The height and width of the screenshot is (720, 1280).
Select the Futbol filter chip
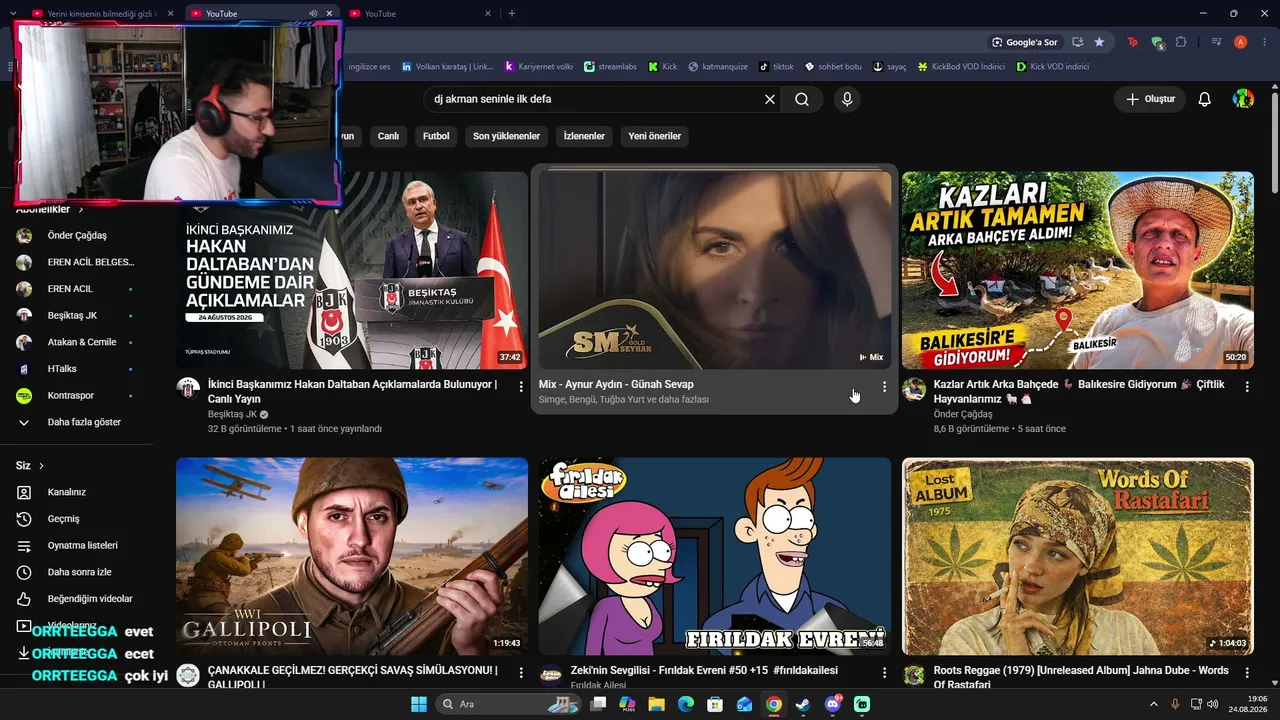[x=436, y=136]
